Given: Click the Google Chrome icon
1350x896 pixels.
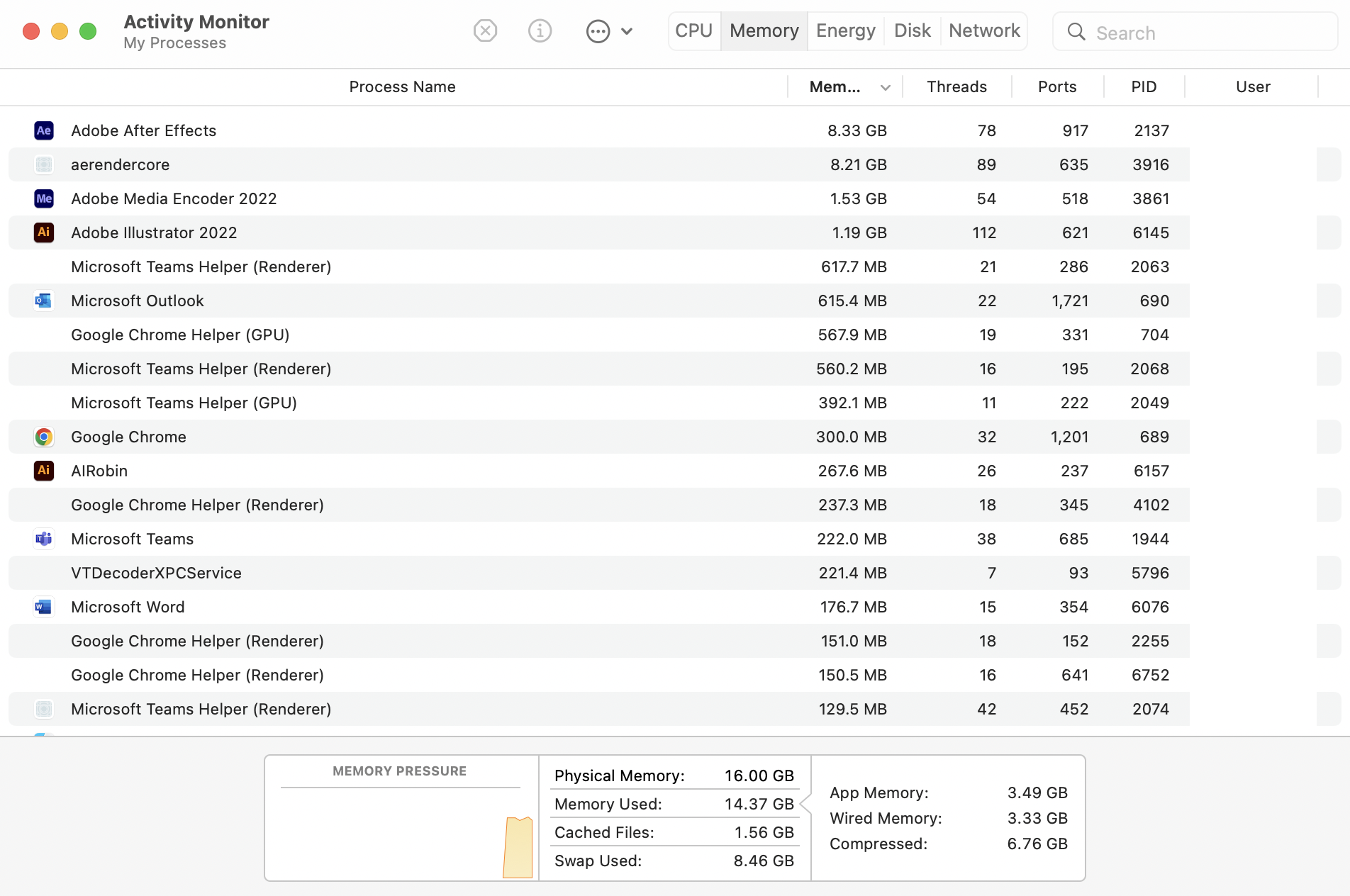Looking at the screenshot, I should pos(44,437).
